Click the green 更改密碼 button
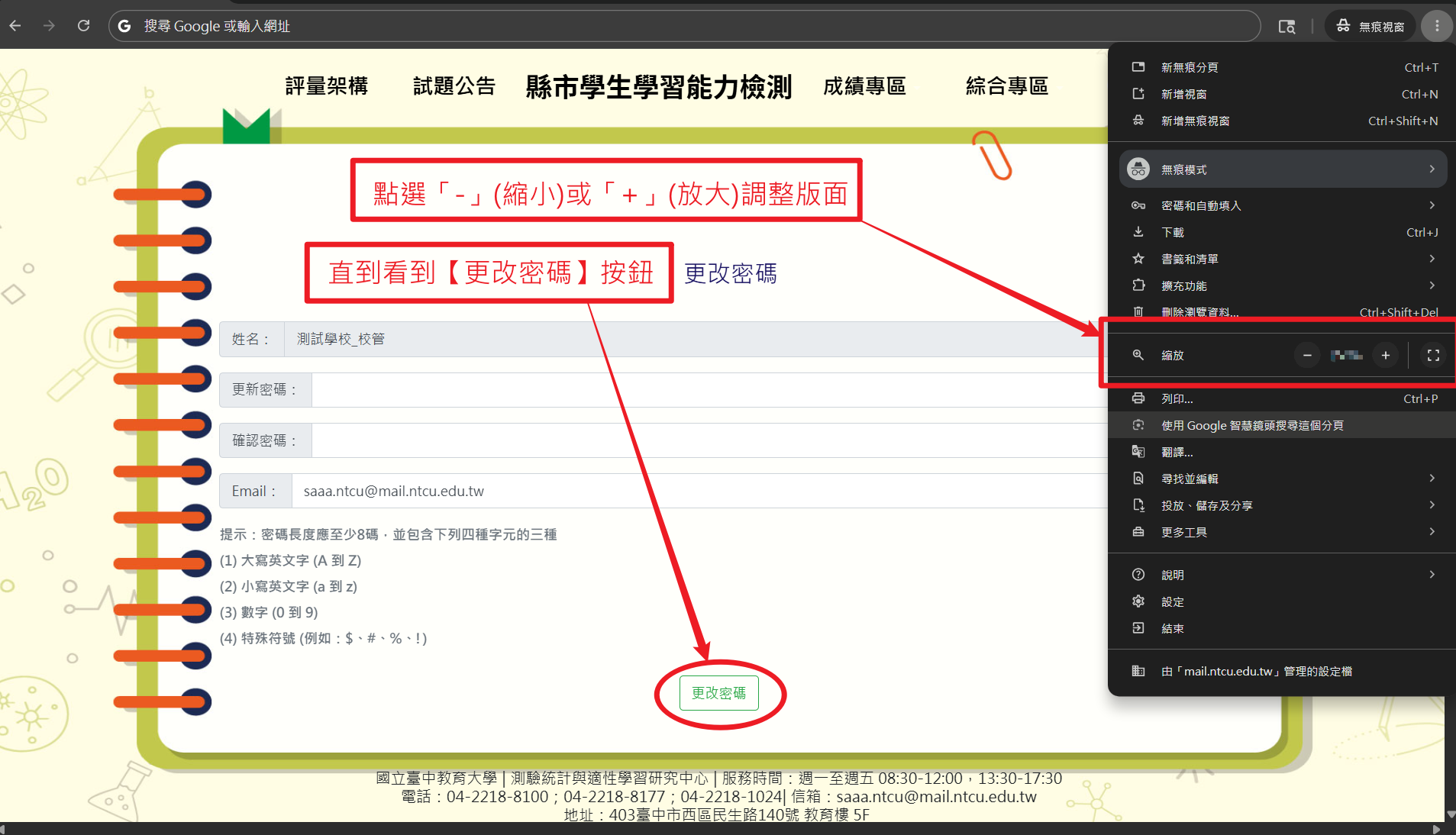The width and height of the screenshot is (1456, 835). pyautogui.click(x=718, y=693)
